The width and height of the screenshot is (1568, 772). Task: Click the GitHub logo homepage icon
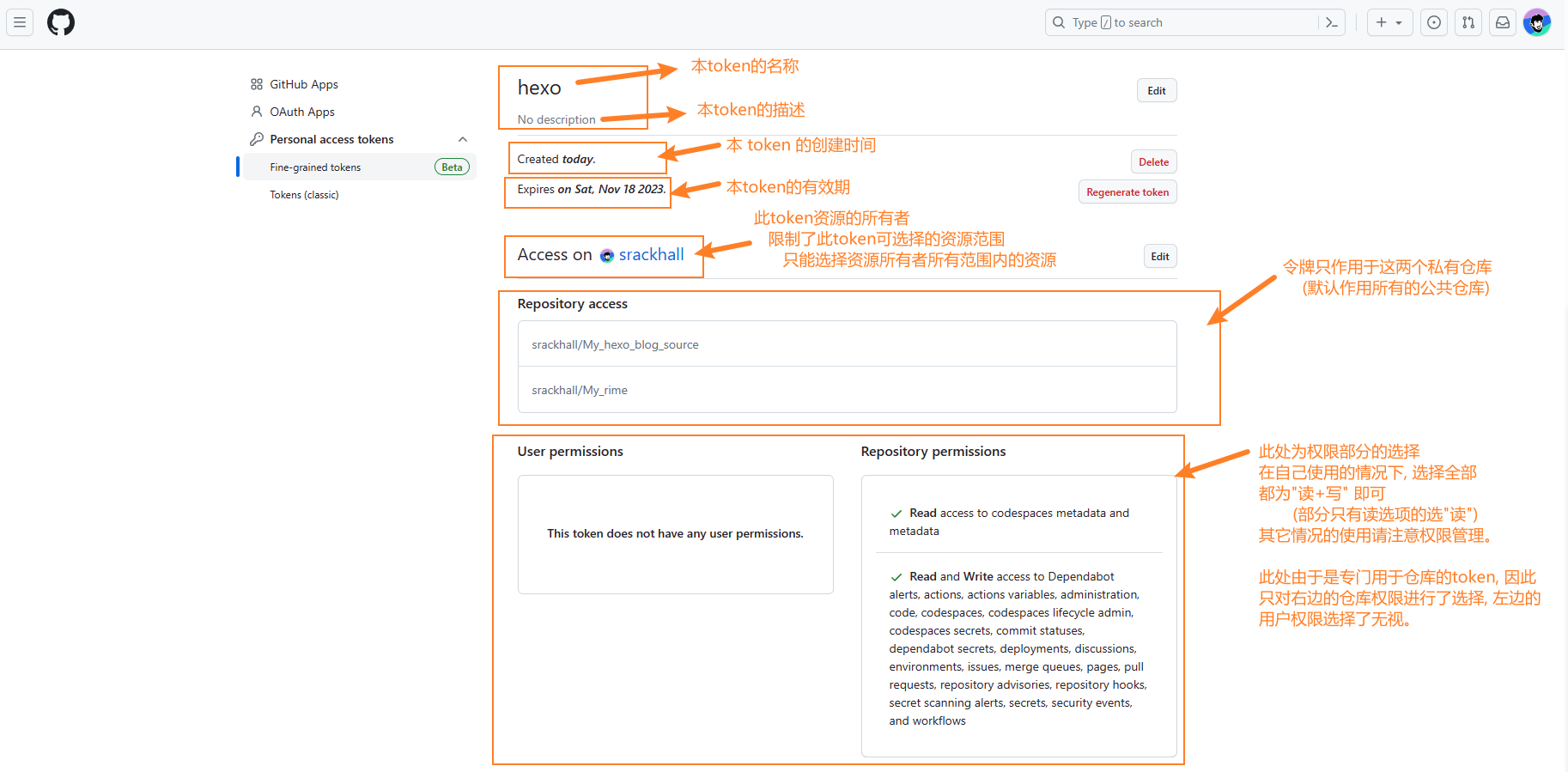(61, 22)
